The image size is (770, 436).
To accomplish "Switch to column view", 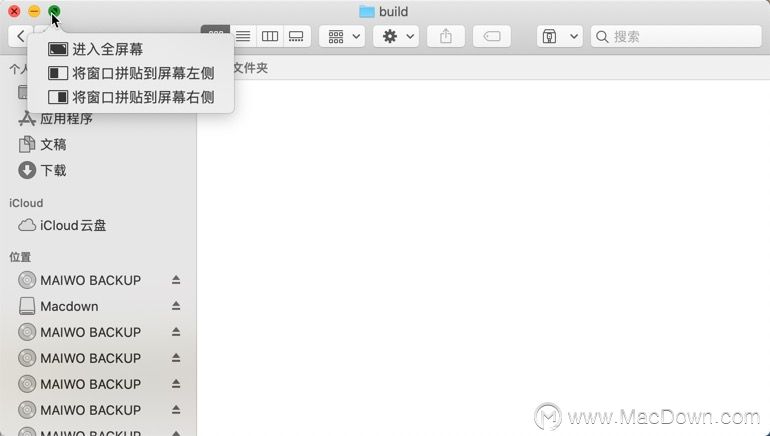I will (270, 36).
